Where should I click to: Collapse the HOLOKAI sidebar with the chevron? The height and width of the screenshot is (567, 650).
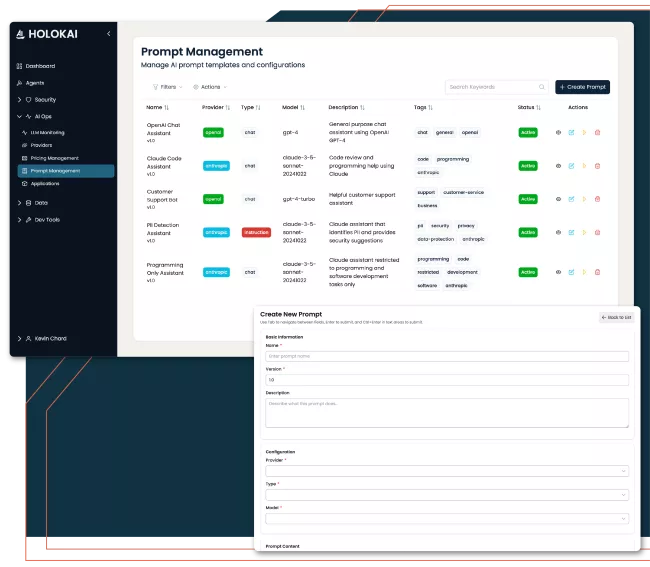(x=109, y=34)
